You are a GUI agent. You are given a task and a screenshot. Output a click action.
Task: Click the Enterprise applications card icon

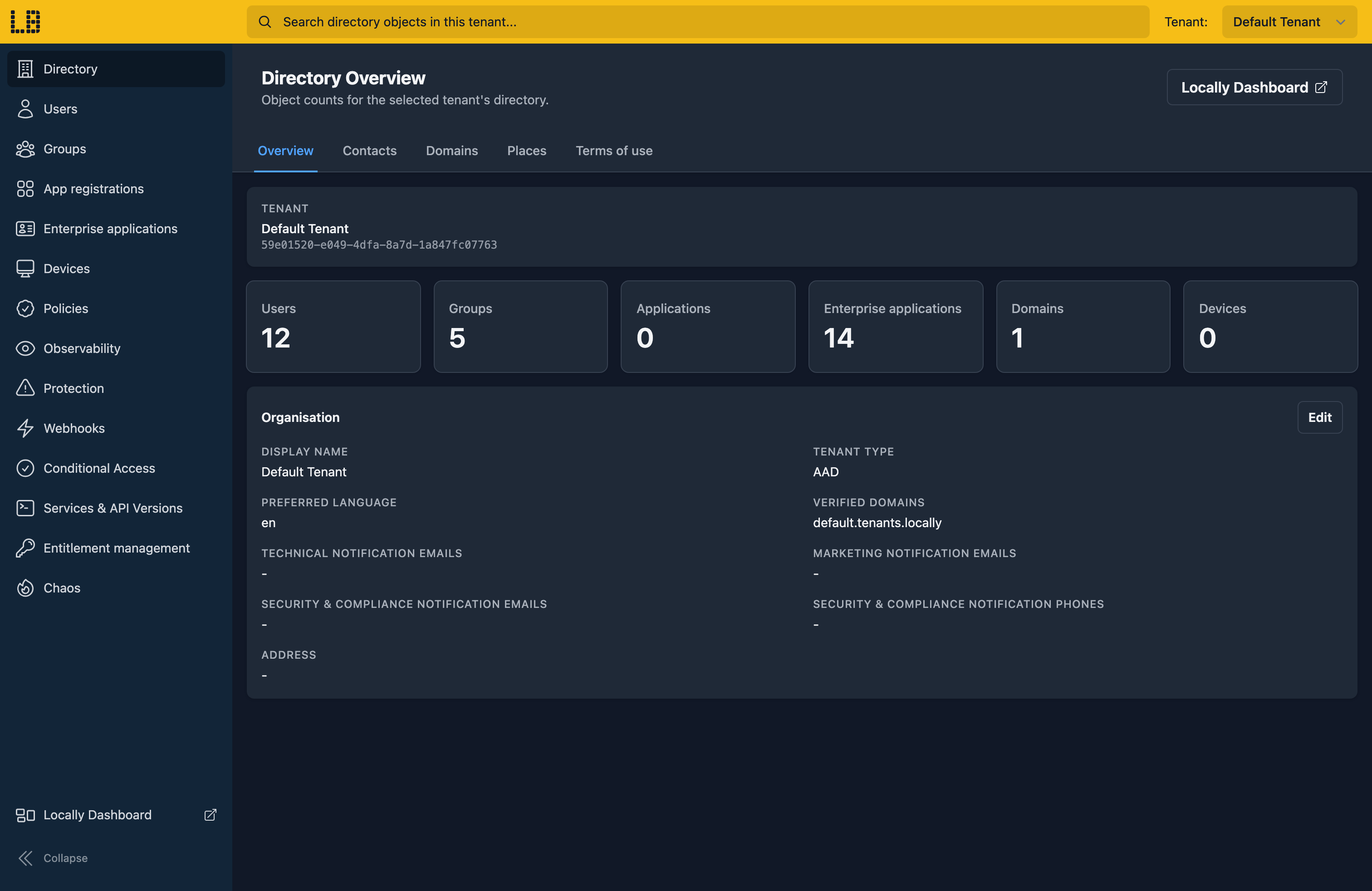point(25,229)
